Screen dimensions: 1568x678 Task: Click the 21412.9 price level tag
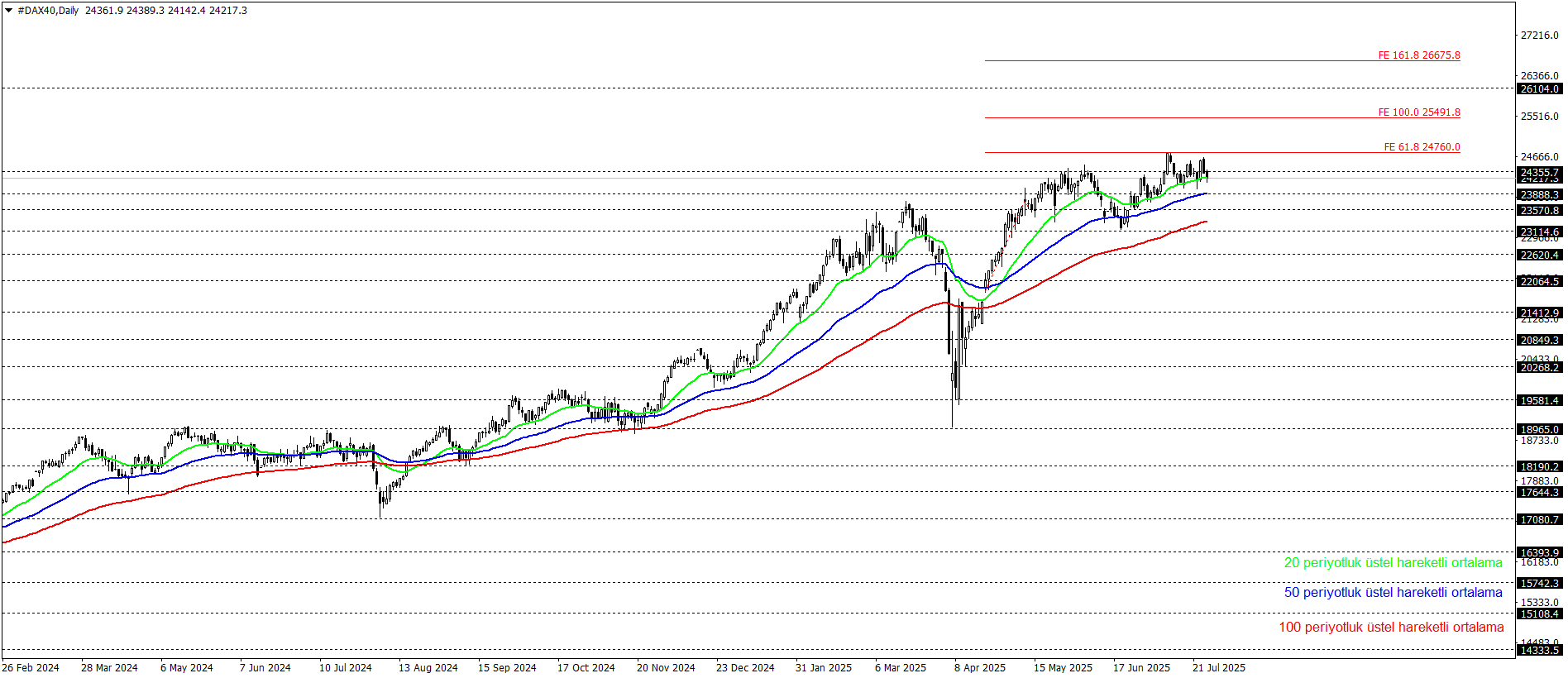click(1539, 313)
